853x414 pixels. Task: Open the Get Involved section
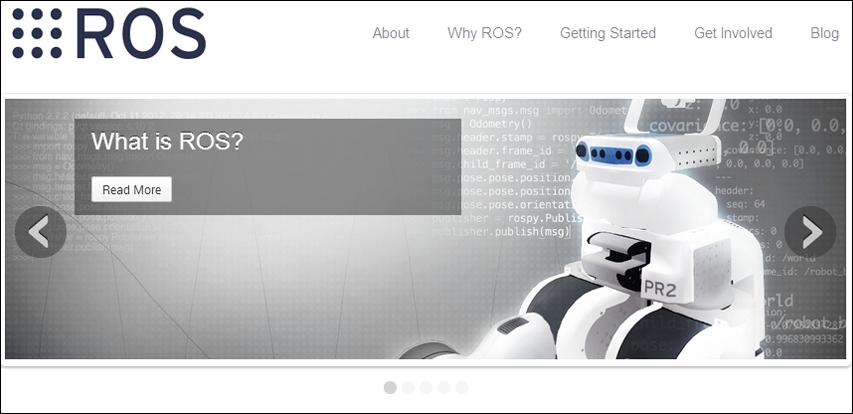point(733,33)
